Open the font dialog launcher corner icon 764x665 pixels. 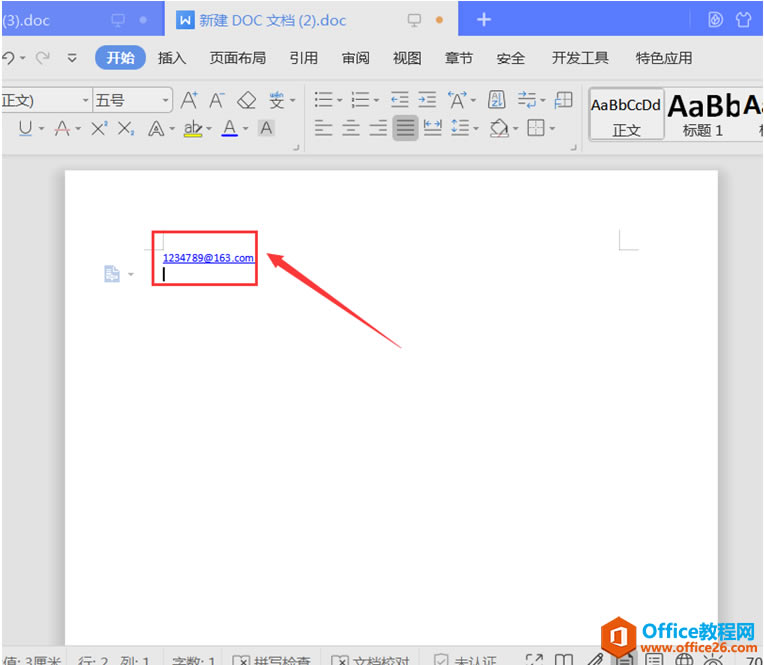[x=296, y=148]
